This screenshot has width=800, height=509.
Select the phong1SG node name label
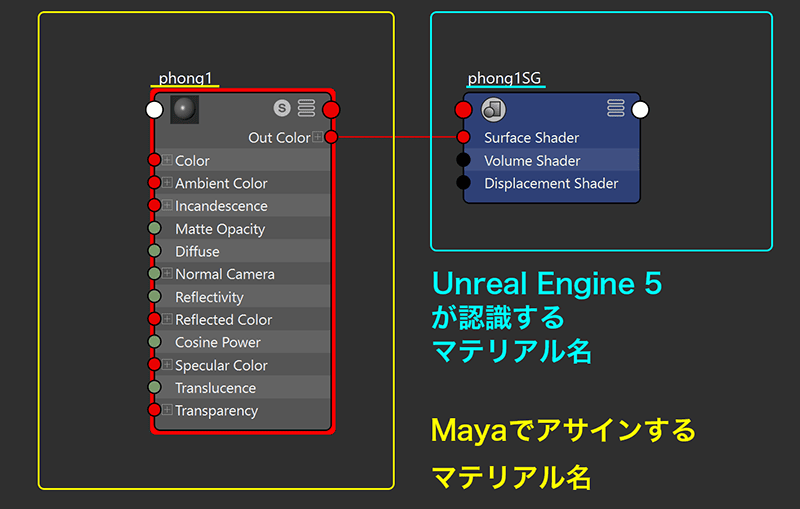coord(504,78)
